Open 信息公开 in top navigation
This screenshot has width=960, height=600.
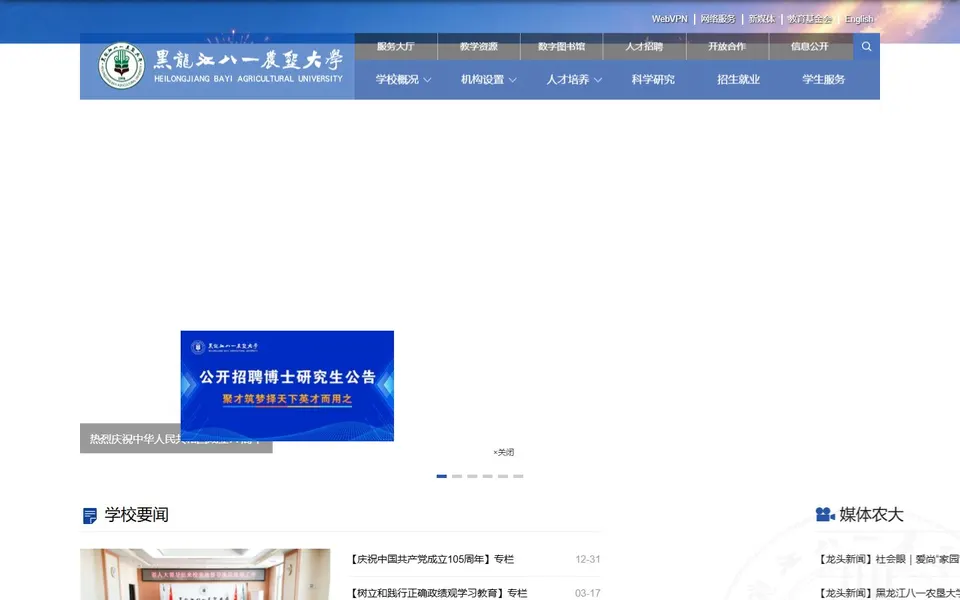tap(809, 47)
